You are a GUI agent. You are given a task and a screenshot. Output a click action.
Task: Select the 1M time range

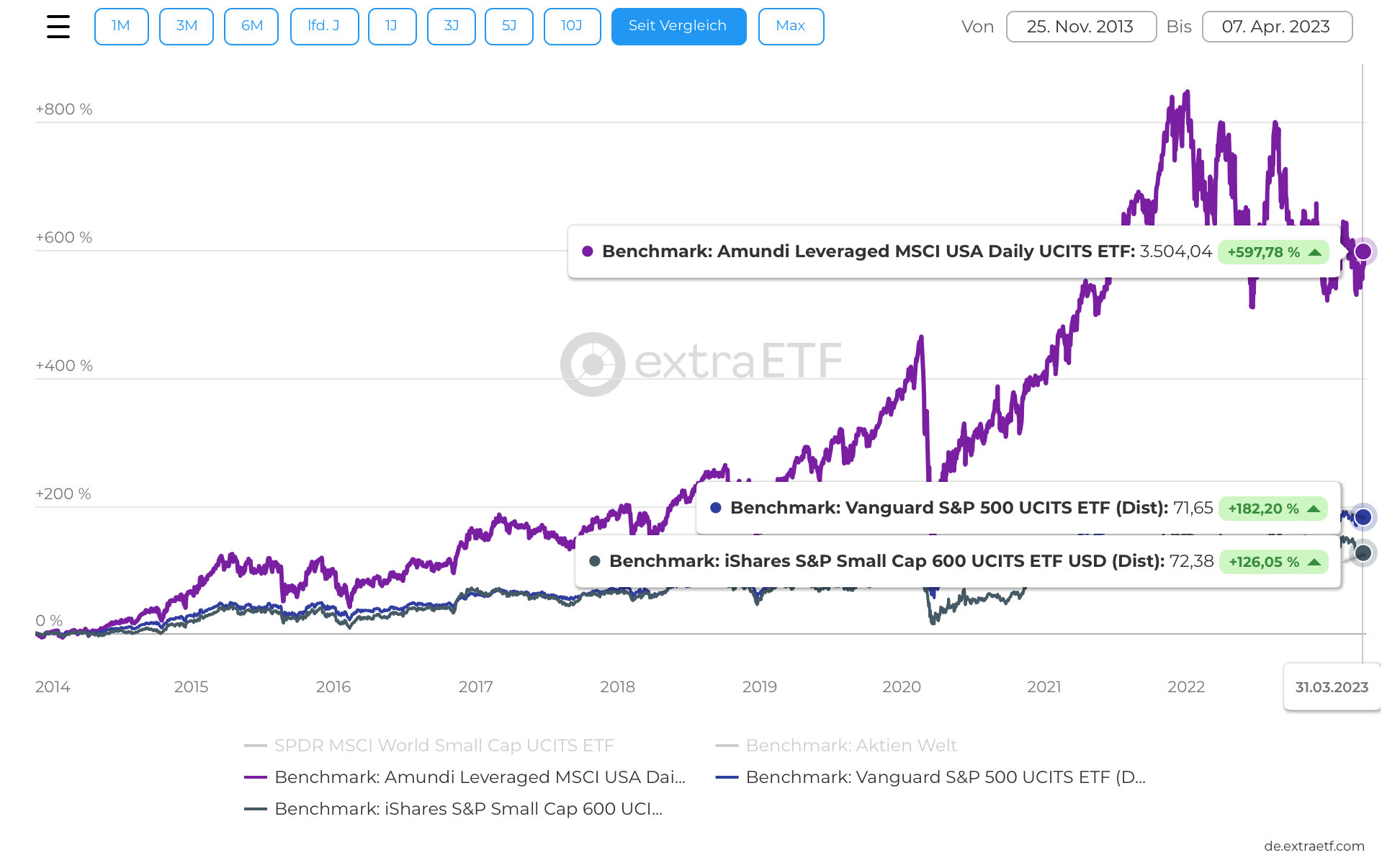coord(121,27)
